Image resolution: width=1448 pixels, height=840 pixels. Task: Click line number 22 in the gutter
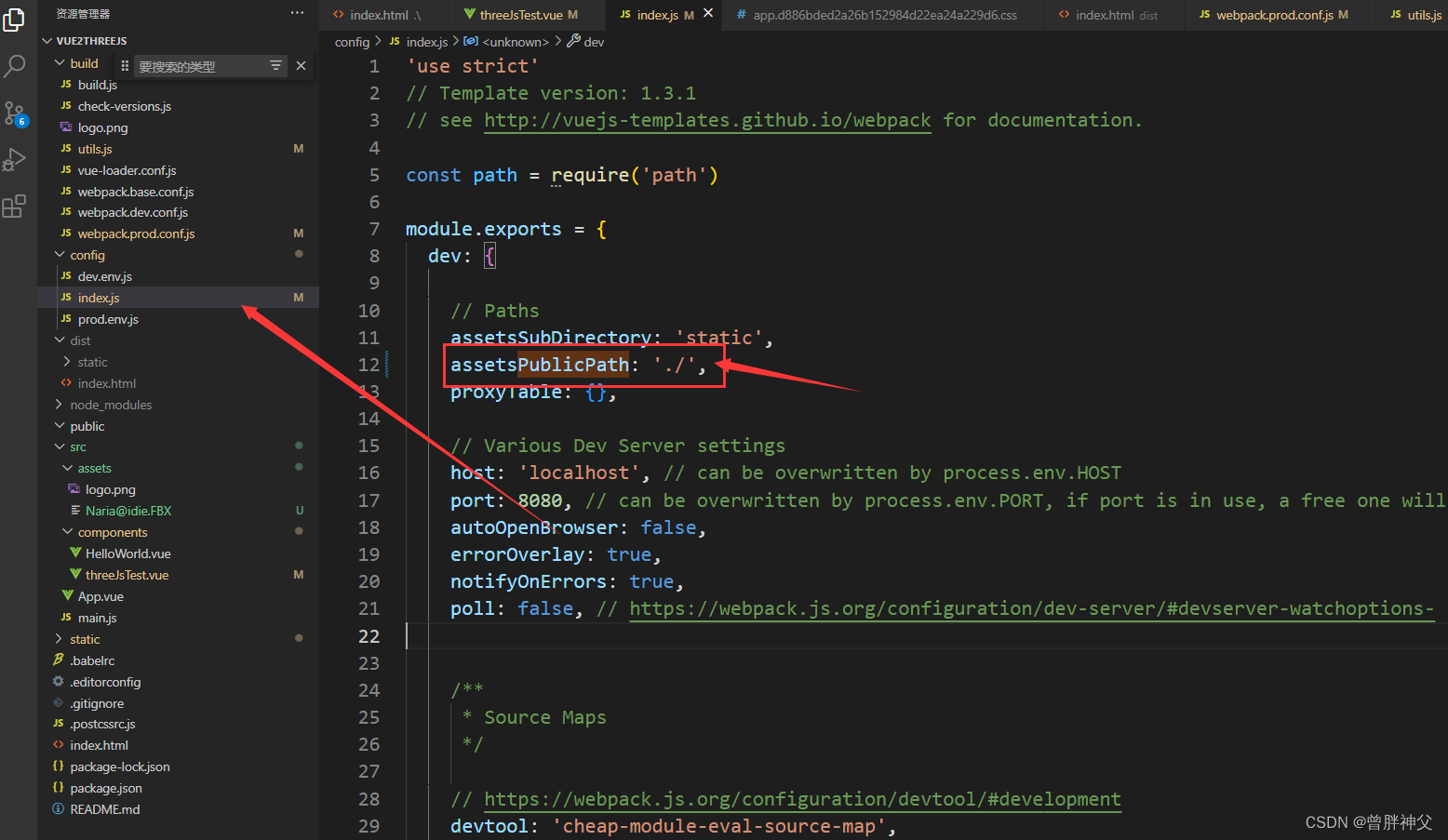pos(369,636)
